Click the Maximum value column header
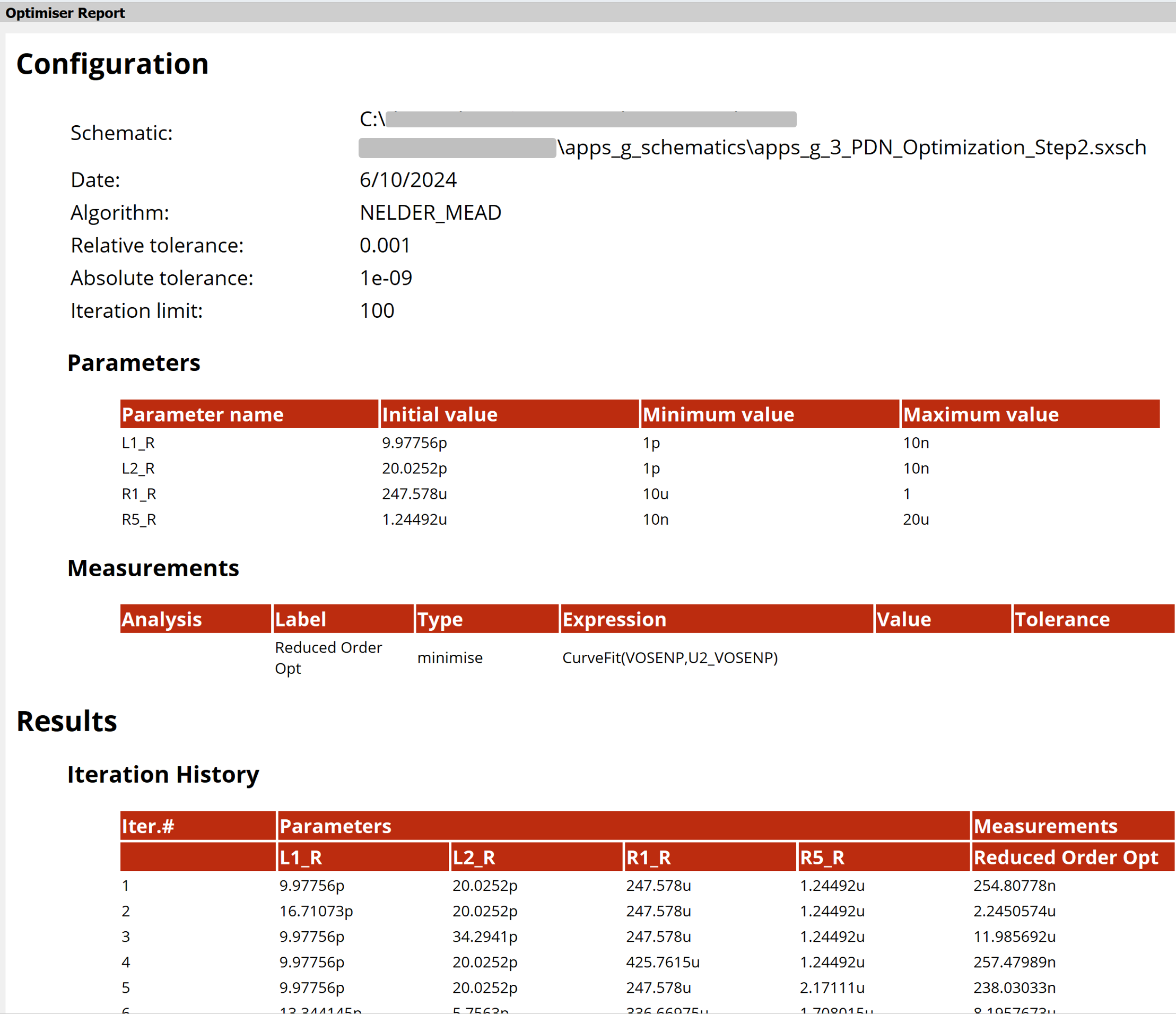Viewport: 1176px width, 1014px height. coord(980,414)
